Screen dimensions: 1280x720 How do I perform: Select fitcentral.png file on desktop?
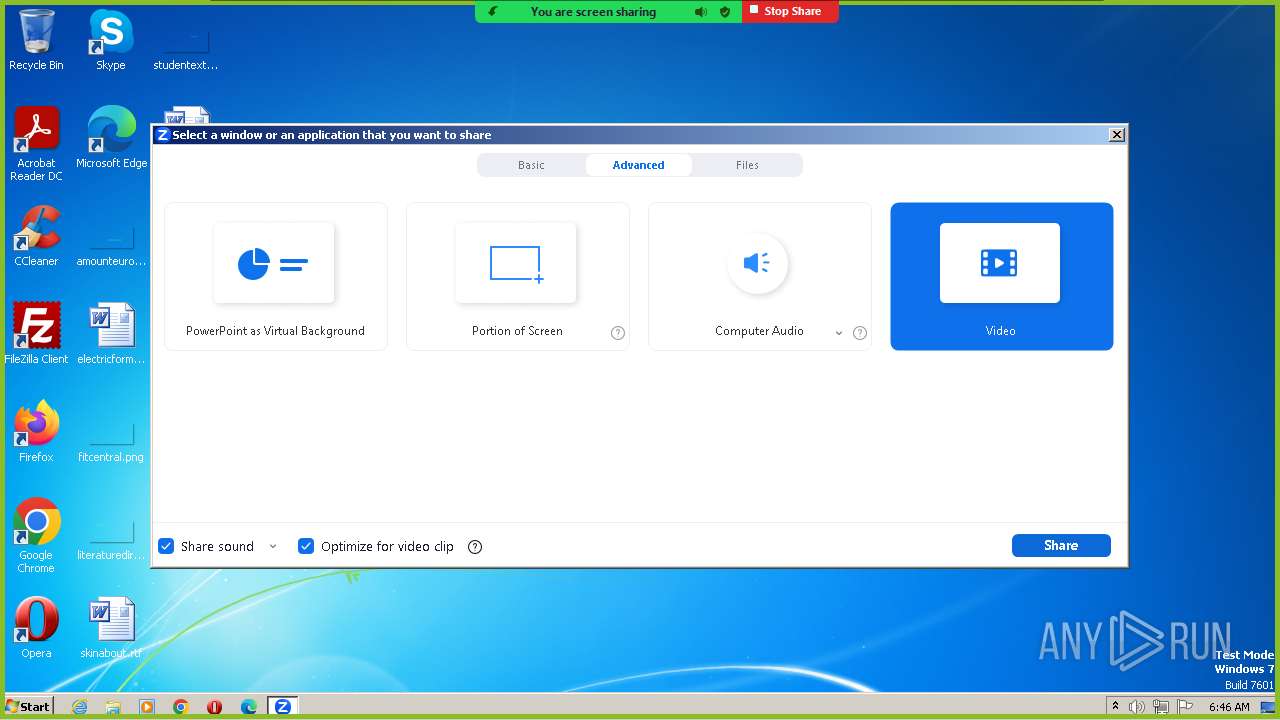click(111, 440)
